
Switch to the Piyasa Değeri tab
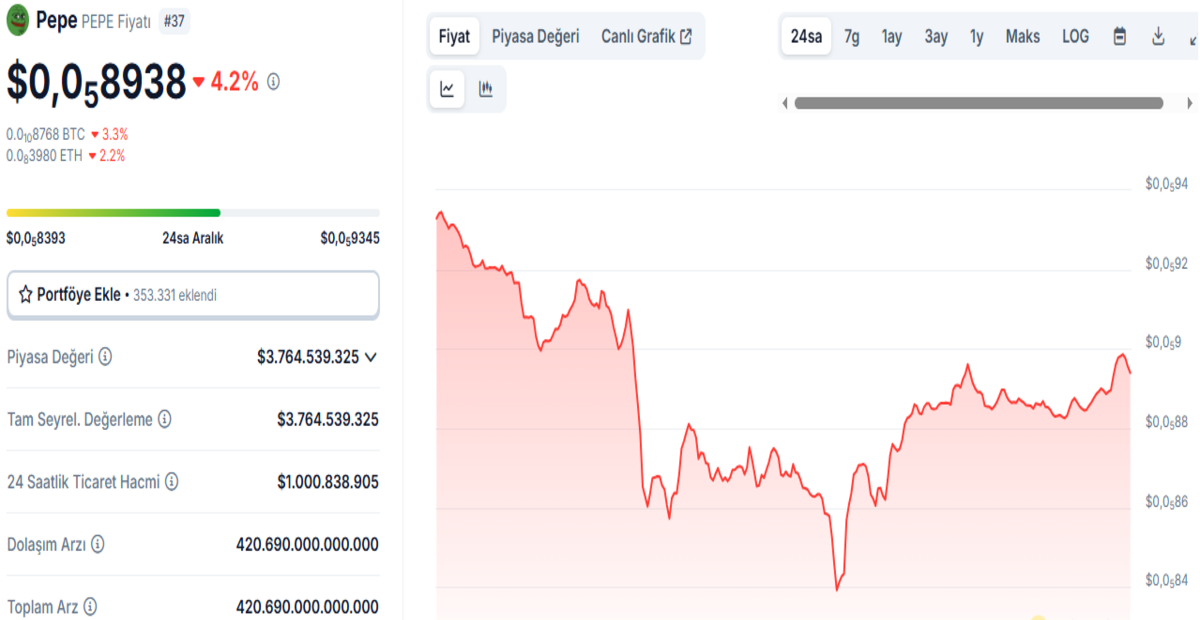click(535, 37)
